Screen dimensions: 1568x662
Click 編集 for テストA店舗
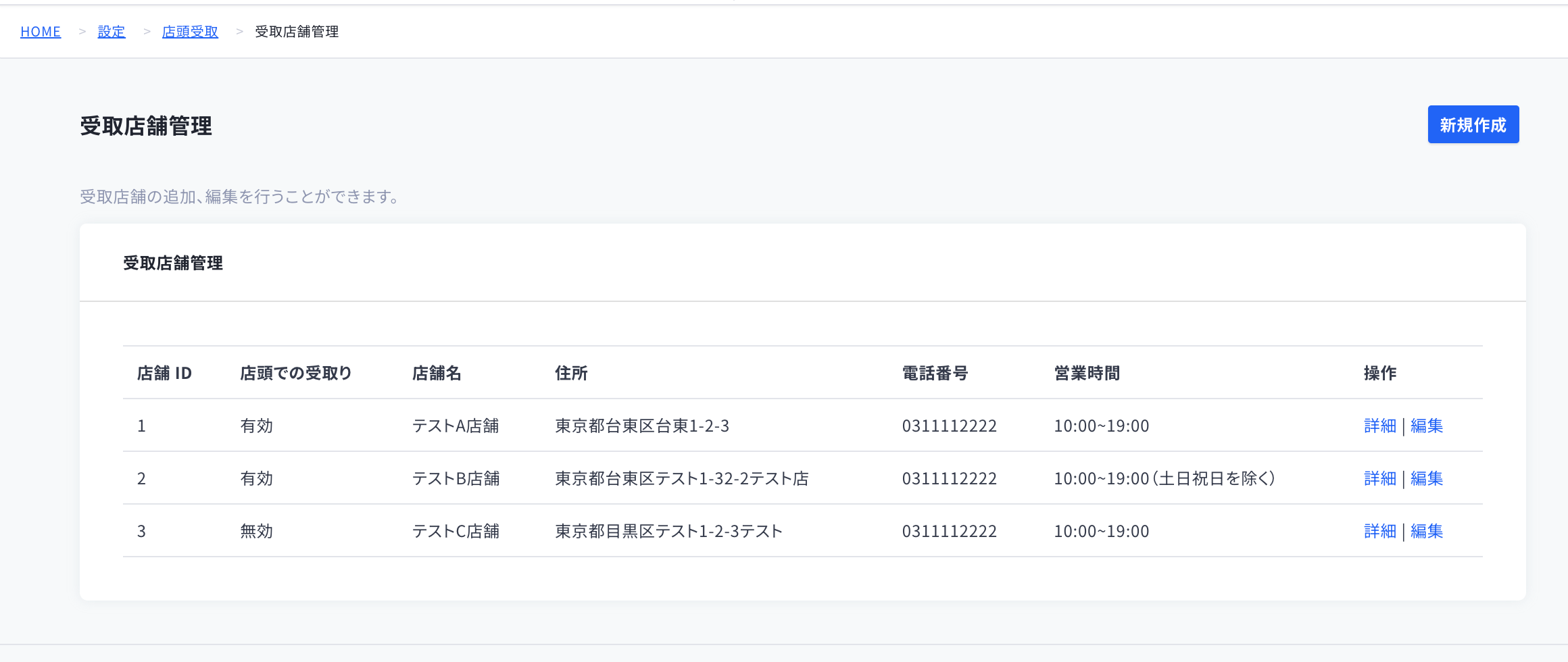(1427, 426)
